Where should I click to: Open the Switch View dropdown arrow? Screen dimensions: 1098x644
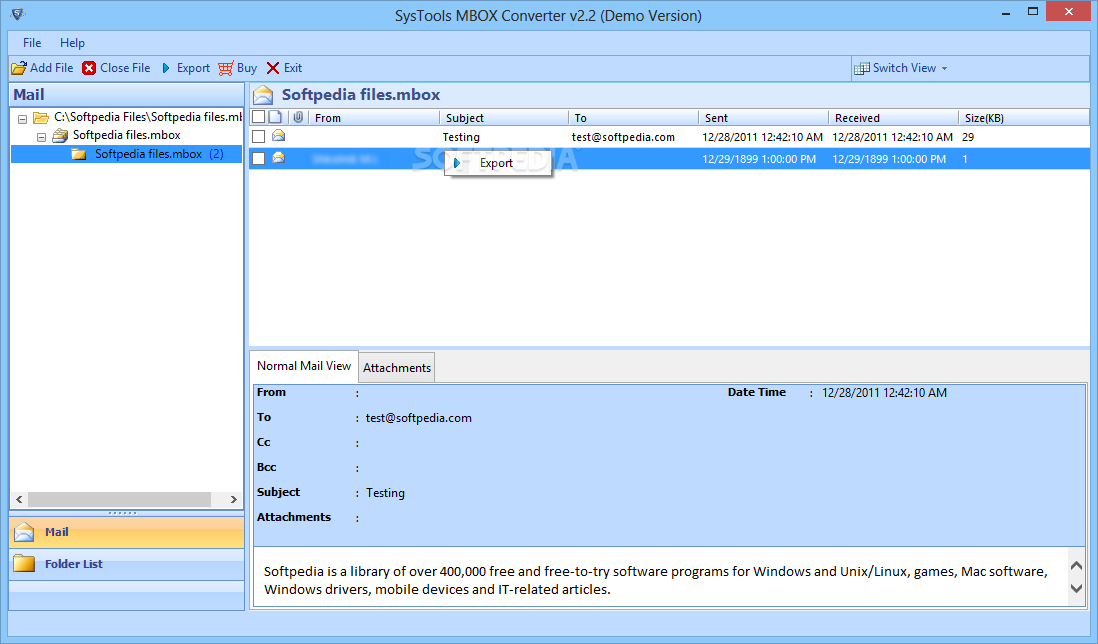click(x=945, y=69)
